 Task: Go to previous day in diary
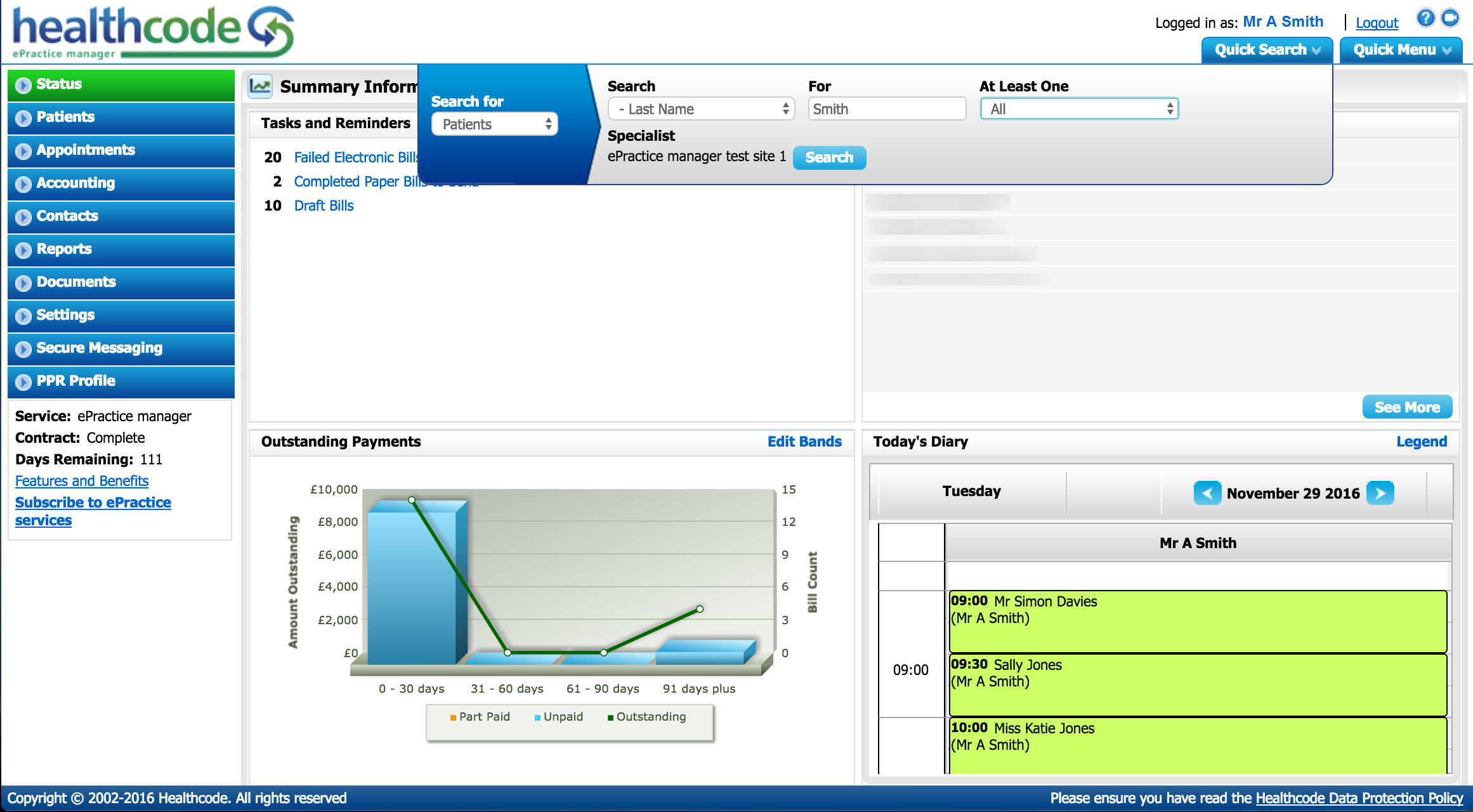pos(1207,493)
